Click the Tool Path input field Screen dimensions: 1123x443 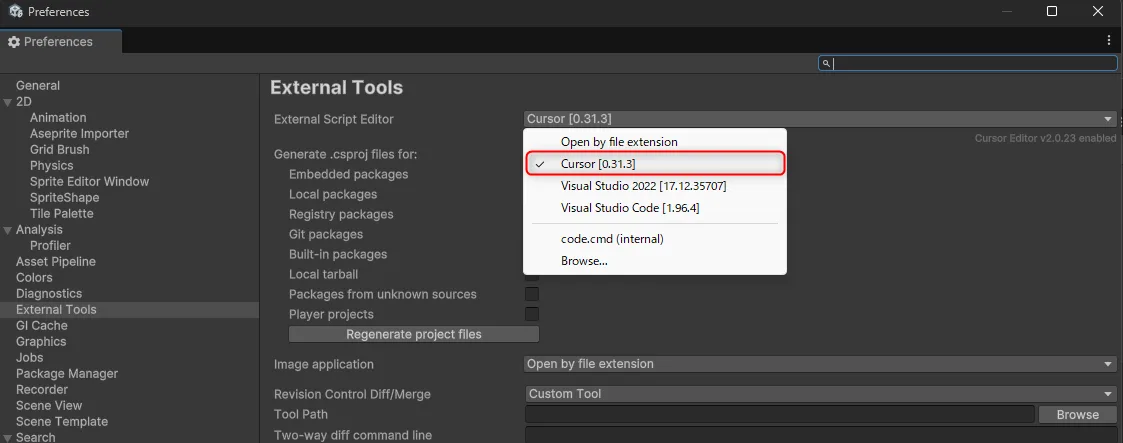pos(779,414)
